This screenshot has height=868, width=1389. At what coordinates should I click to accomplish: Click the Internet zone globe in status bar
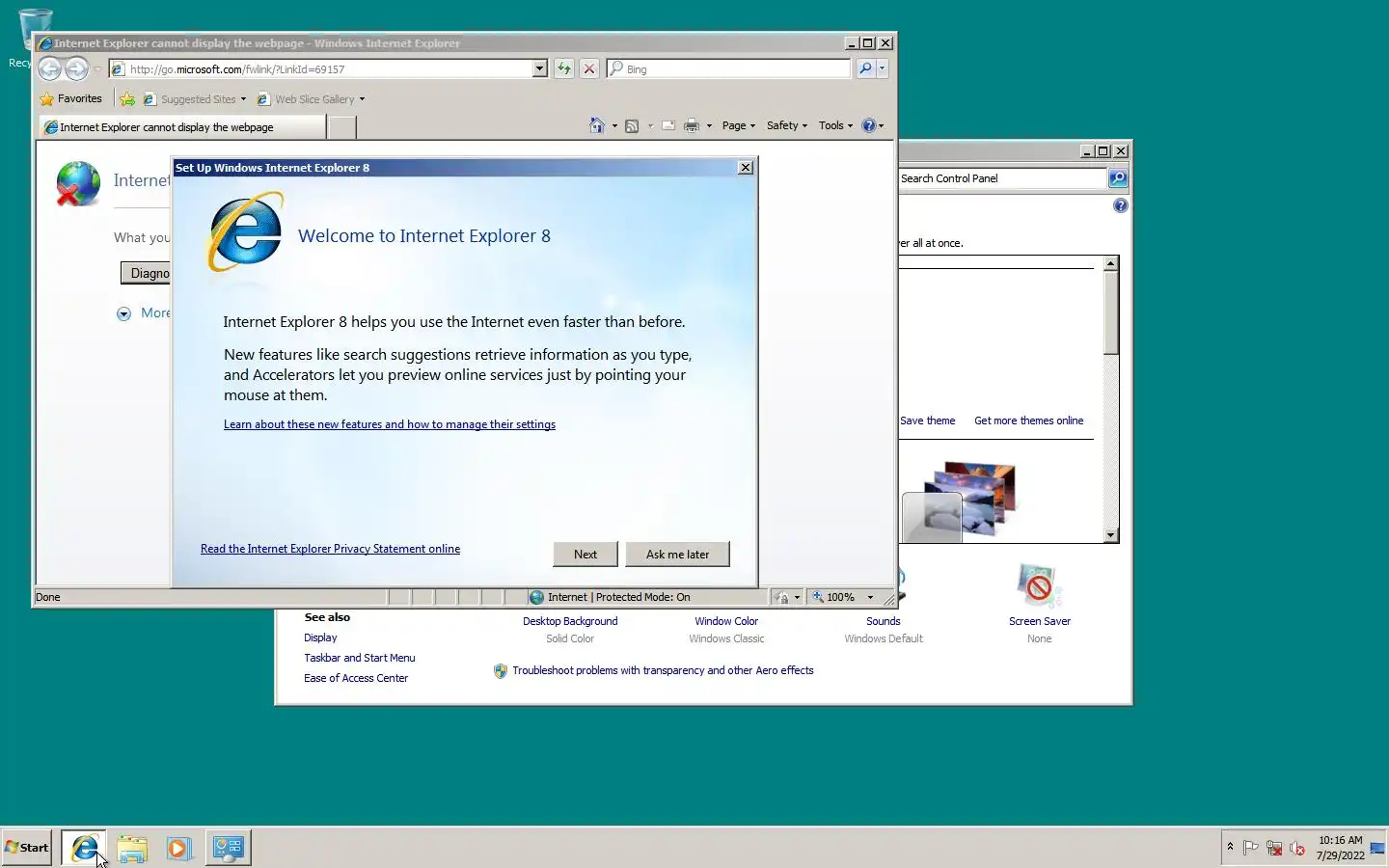click(537, 597)
